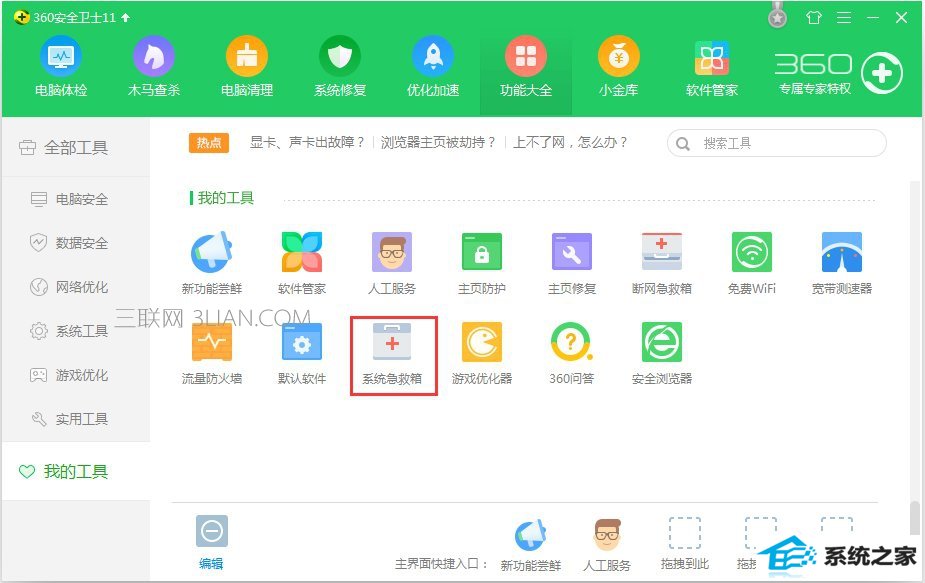The width and height of the screenshot is (925, 583).
Task: Click 人工服务 in the quick entry bar
Action: coord(606,546)
